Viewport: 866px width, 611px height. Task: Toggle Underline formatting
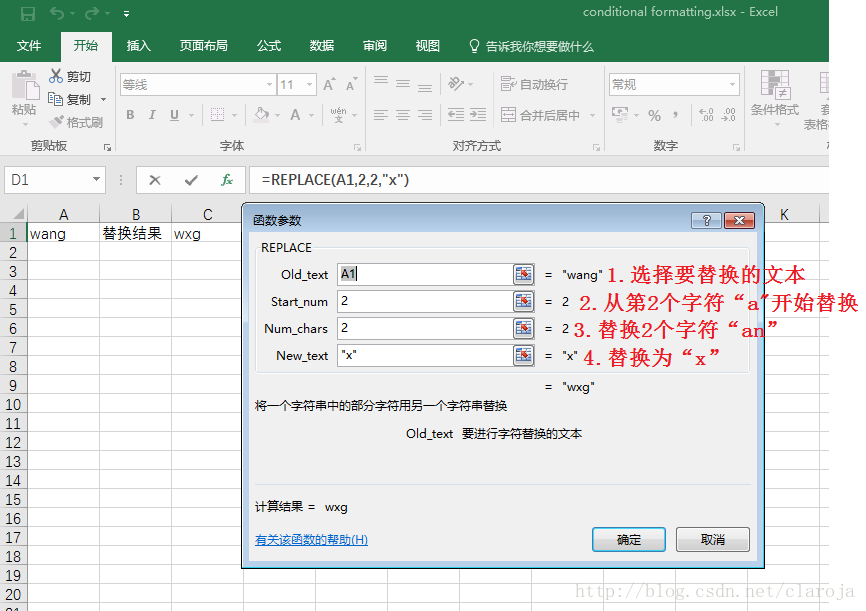[x=175, y=115]
